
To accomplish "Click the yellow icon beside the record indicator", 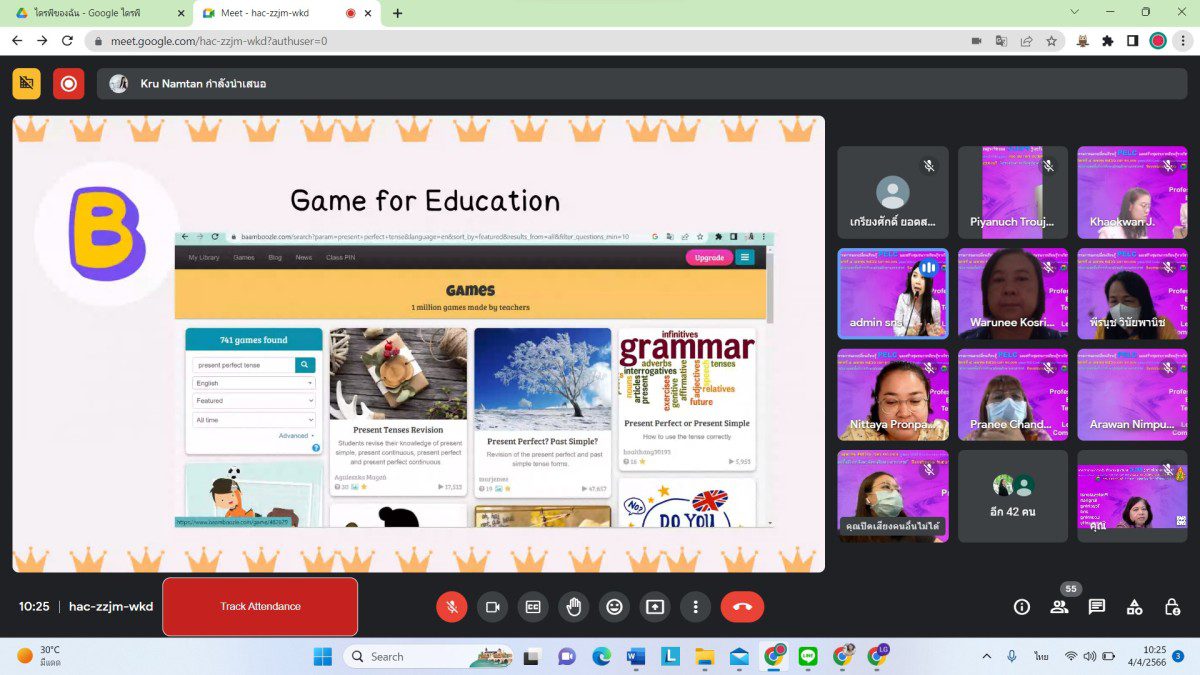I will (x=27, y=84).
